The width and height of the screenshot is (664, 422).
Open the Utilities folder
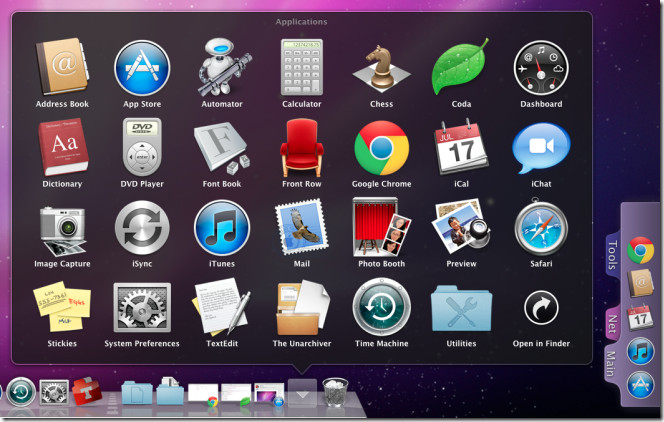click(x=461, y=308)
